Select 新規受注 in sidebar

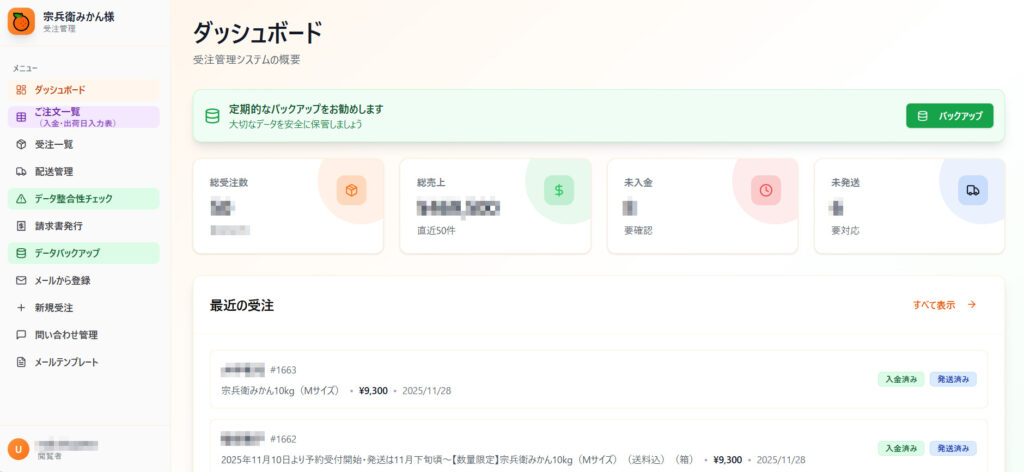84,307
